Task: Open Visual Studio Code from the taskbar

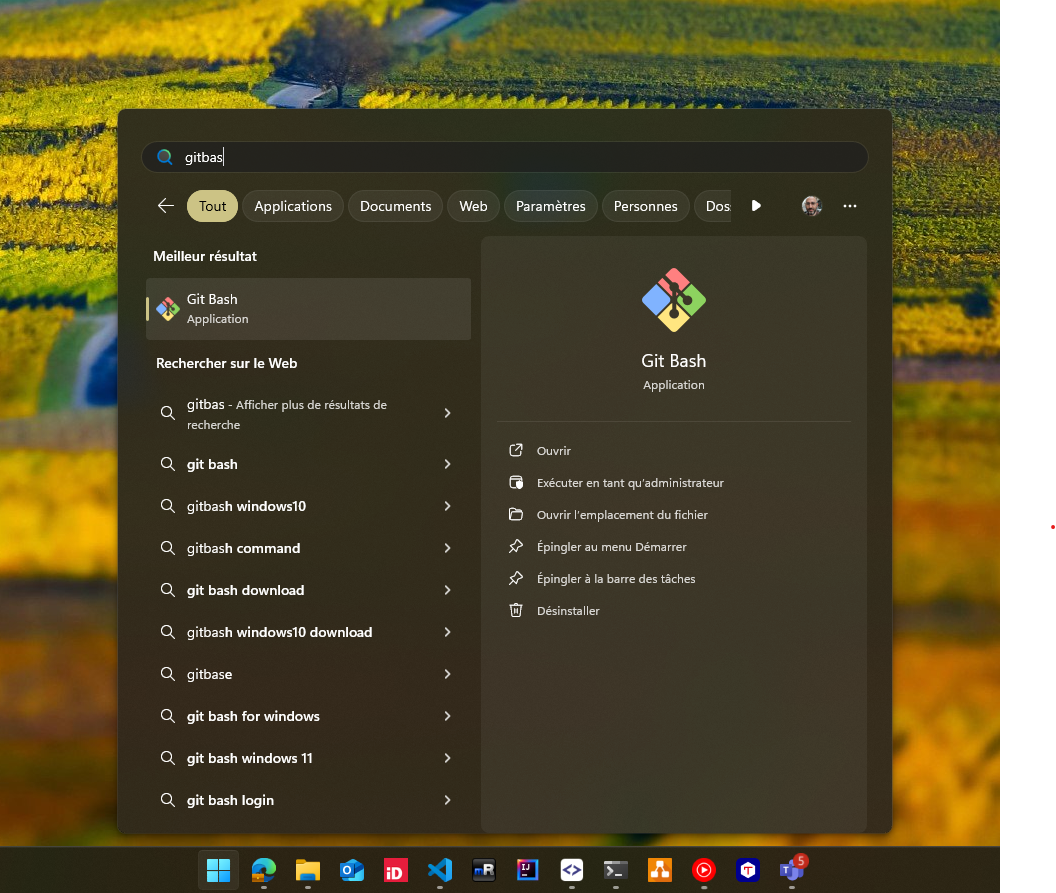Action: click(440, 870)
